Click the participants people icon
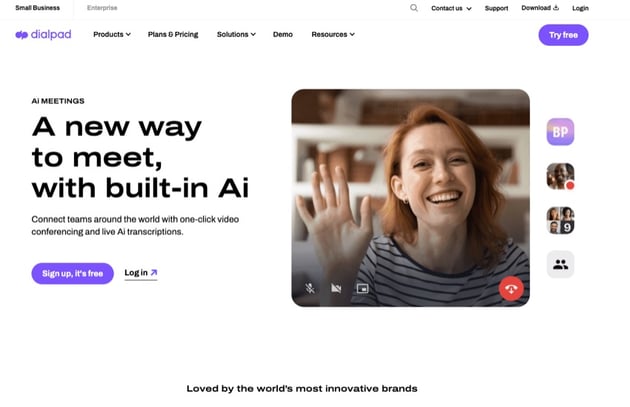630x407 pixels. [560, 264]
